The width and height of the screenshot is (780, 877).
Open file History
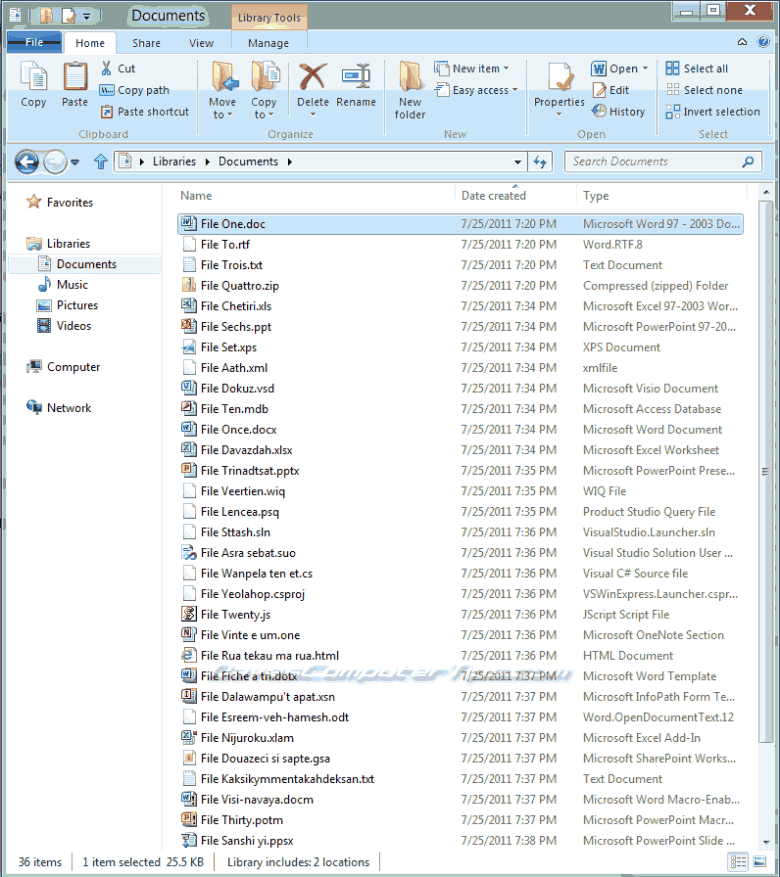coord(618,111)
